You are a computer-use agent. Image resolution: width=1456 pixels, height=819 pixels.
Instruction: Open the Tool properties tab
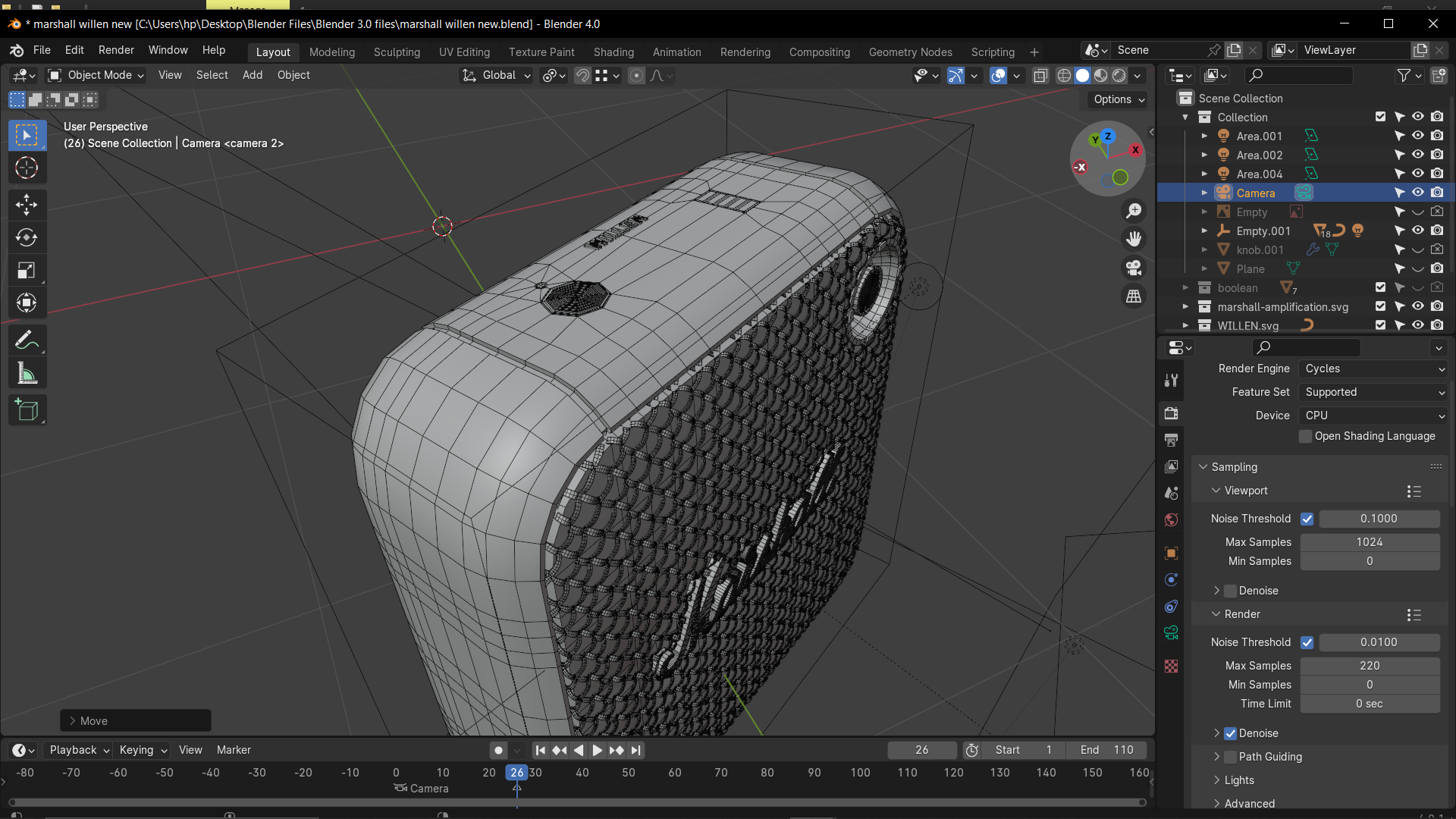click(1171, 380)
